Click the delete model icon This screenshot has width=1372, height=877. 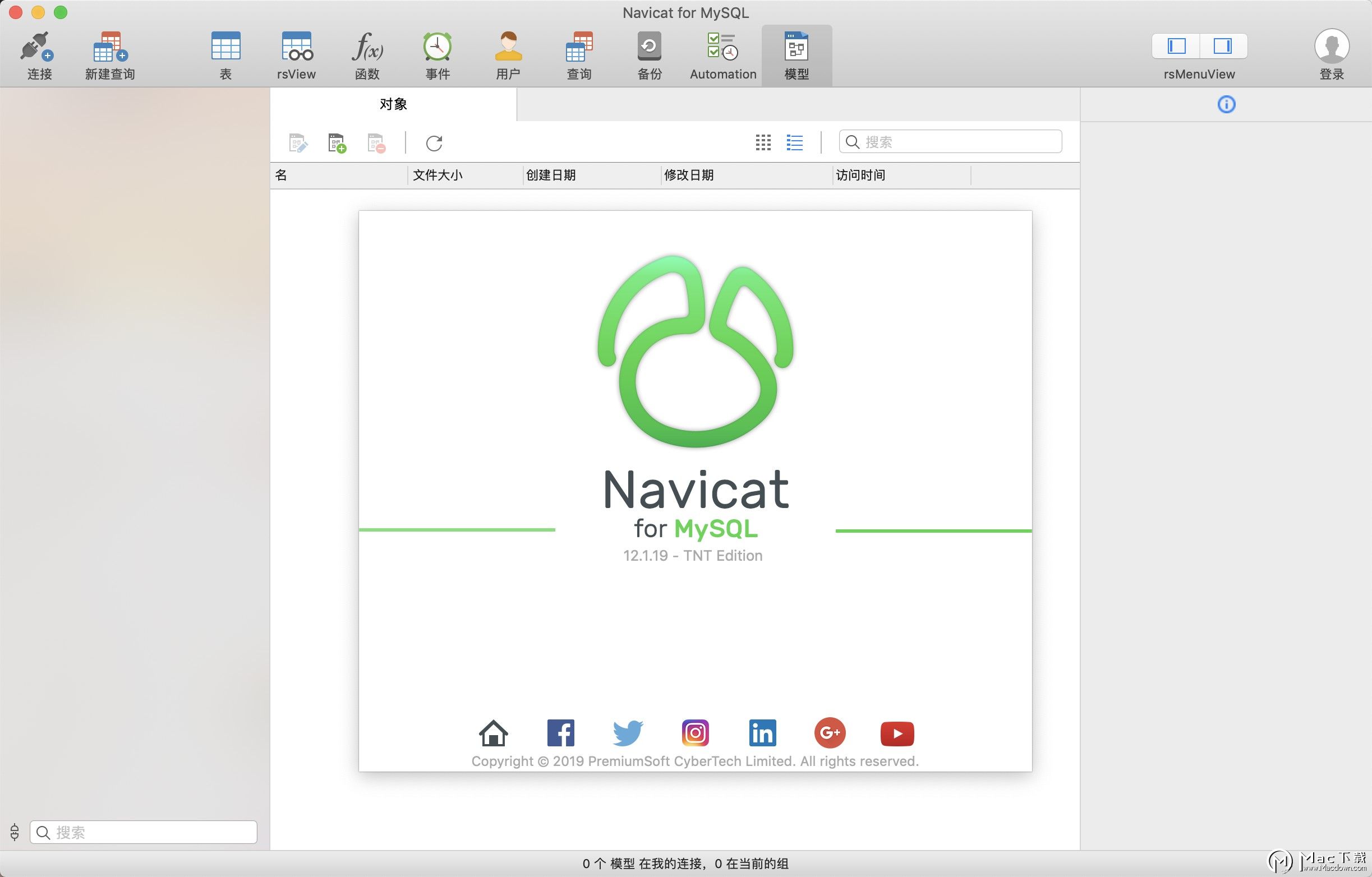376,142
